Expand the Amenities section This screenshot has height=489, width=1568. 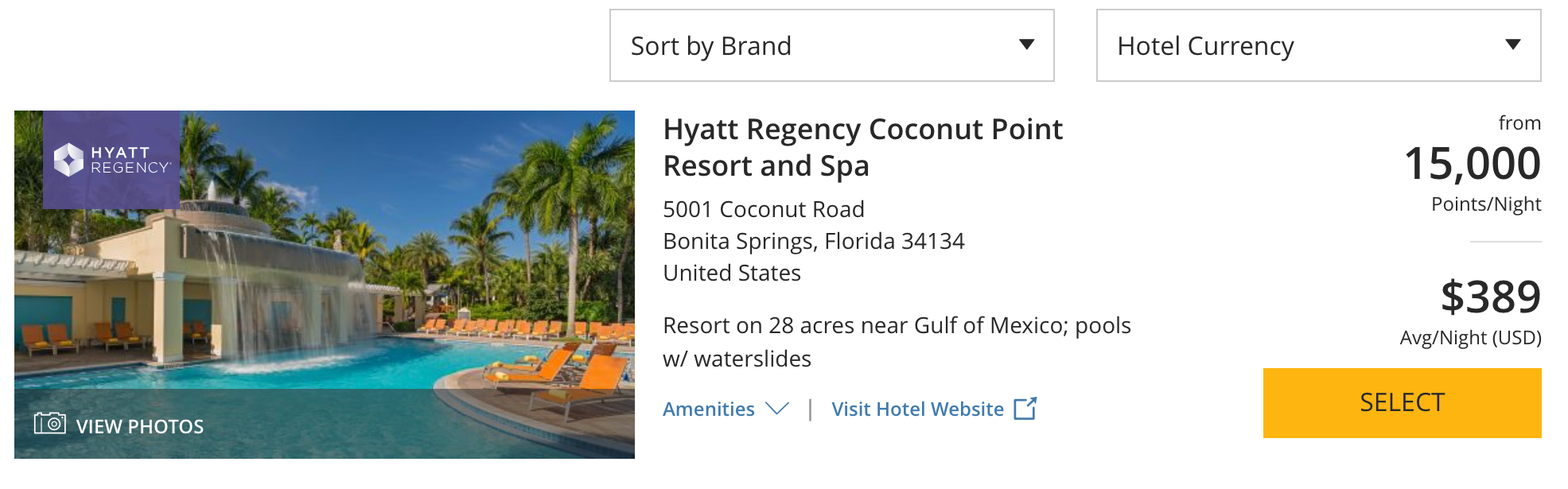pyautogui.click(x=709, y=409)
